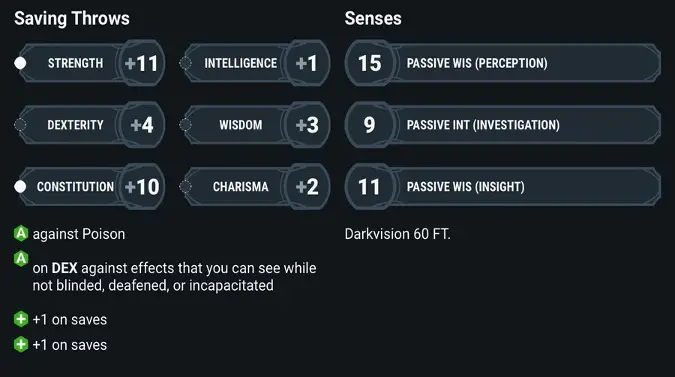Viewport: 675px width, 377px height.
Task: Toggle Wisdom save proficiency marker
Action: point(185,125)
